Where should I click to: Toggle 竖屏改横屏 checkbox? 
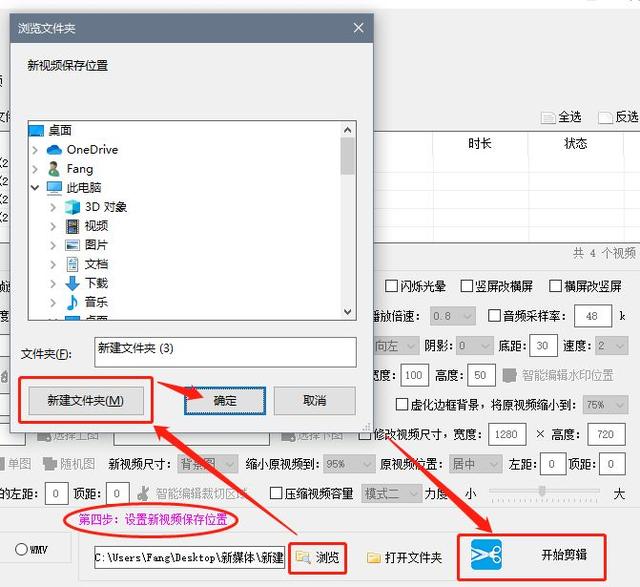pos(466,286)
